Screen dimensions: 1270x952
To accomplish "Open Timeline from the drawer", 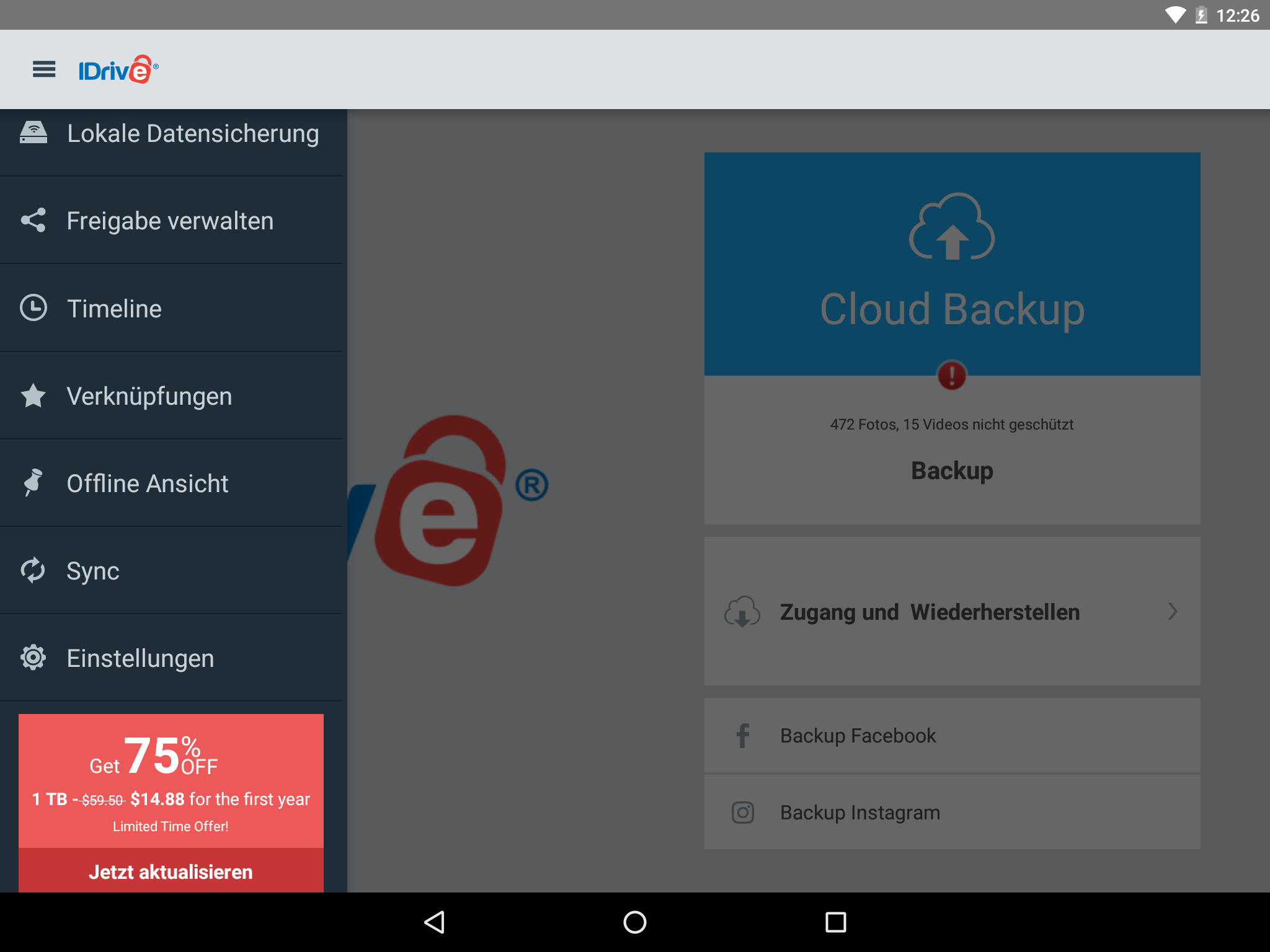I will (171, 308).
